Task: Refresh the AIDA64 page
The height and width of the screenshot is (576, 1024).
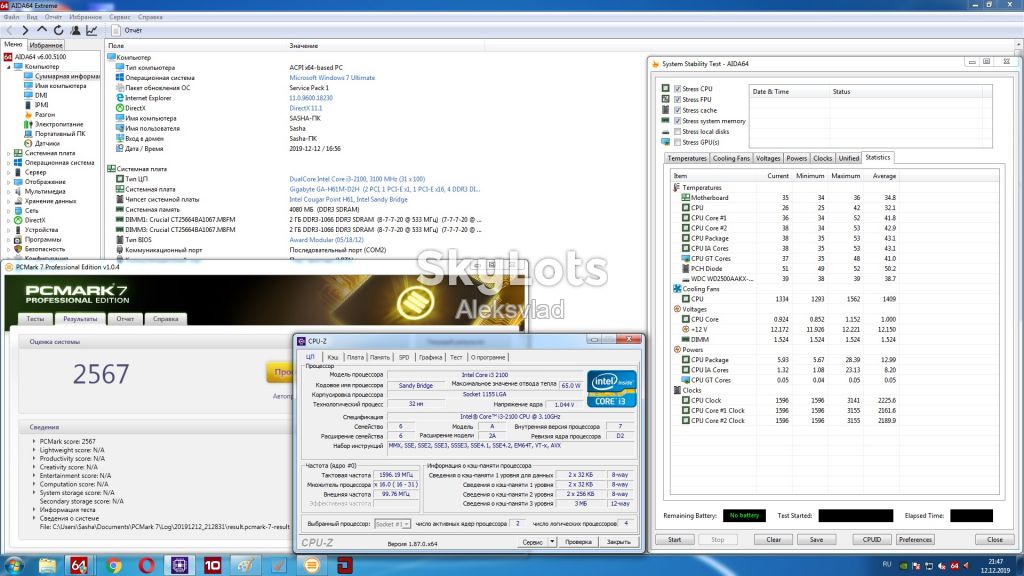Action: pos(59,30)
